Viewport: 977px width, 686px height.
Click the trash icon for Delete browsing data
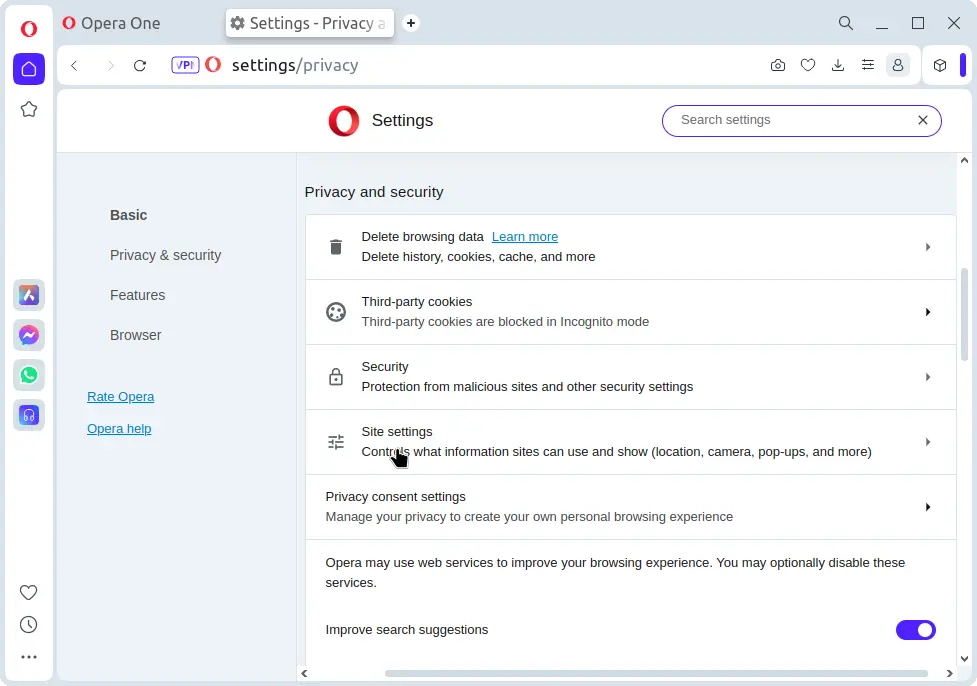336,247
